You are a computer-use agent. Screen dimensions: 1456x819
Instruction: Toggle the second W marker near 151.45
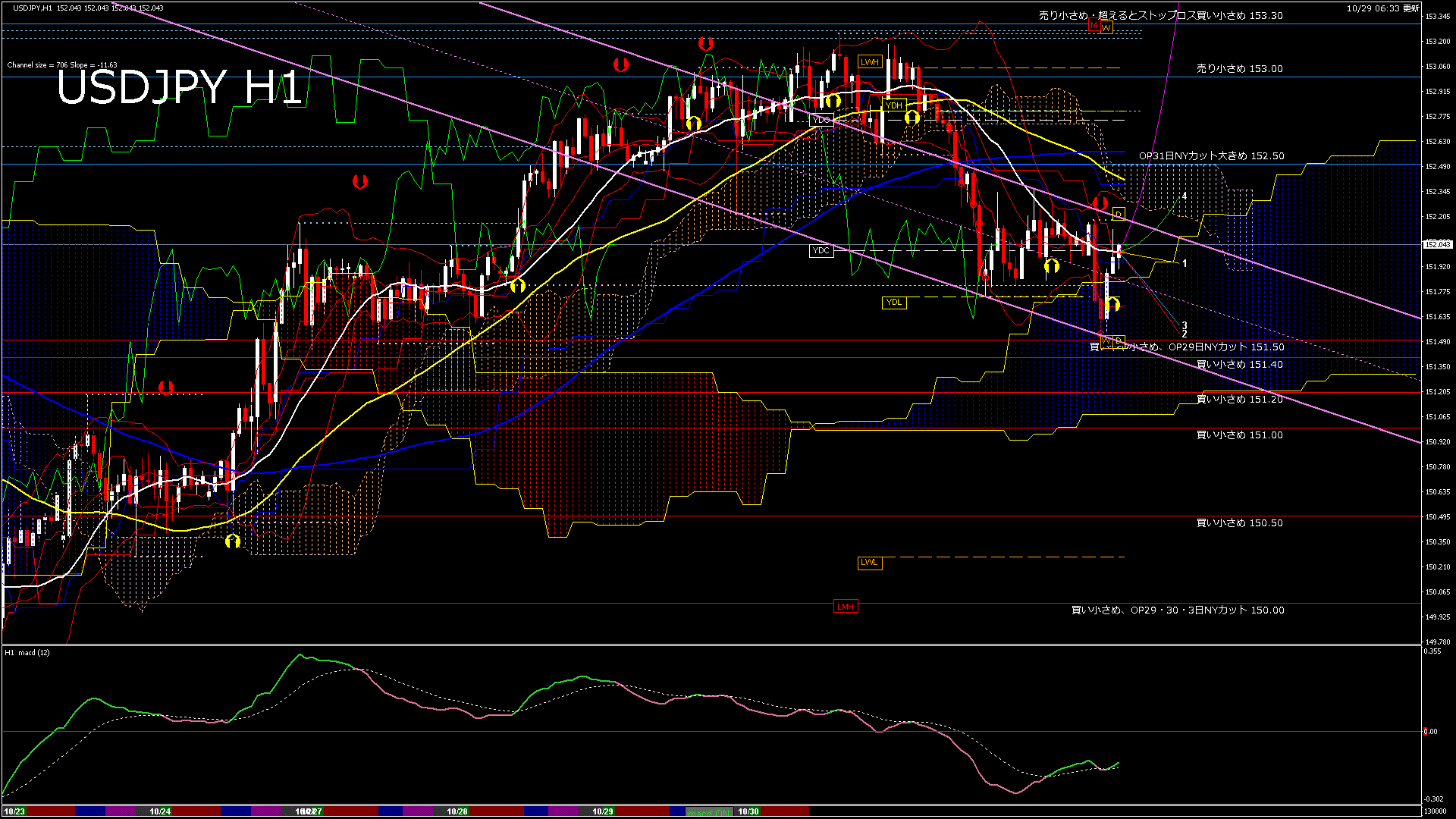coord(1105,340)
